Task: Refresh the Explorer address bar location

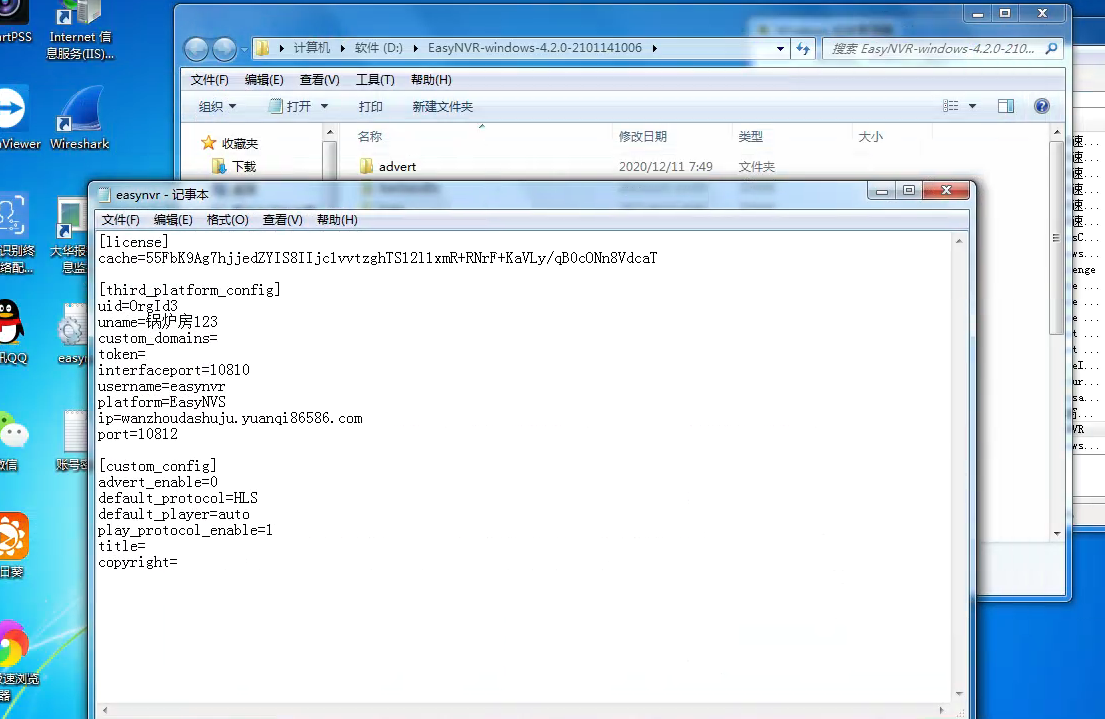Action: [803, 49]
